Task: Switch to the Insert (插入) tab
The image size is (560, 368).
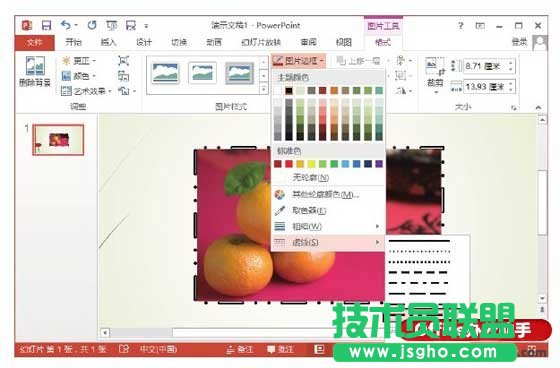Action: 109,42
